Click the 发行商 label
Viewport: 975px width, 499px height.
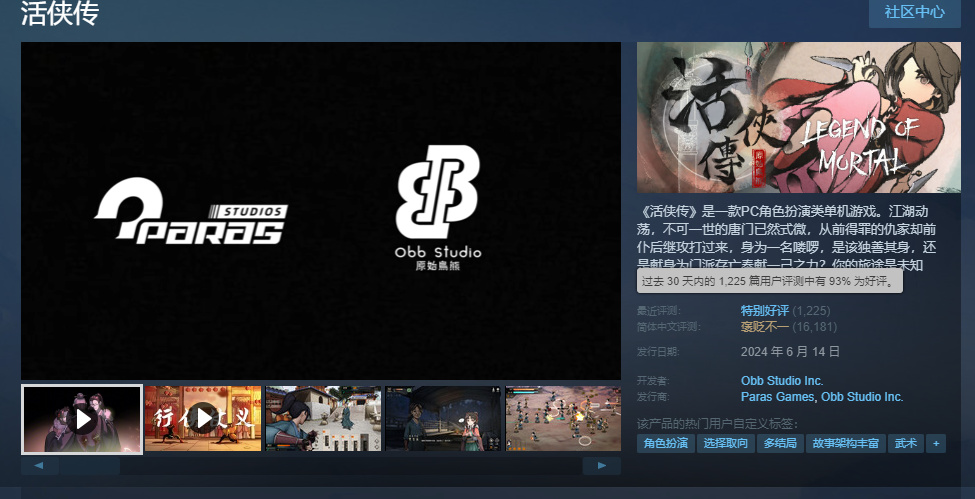(654, 396)
